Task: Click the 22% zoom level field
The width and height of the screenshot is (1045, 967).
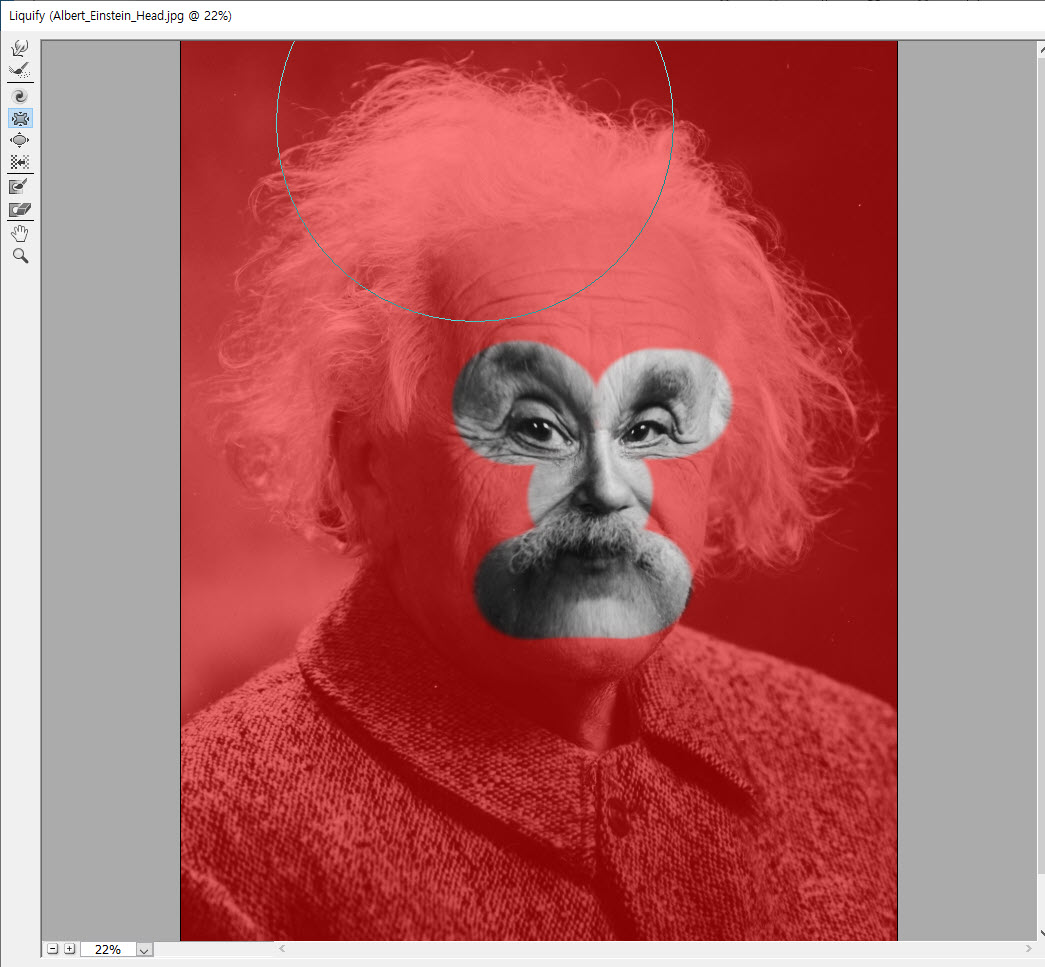Action: [x=108, y=949]
